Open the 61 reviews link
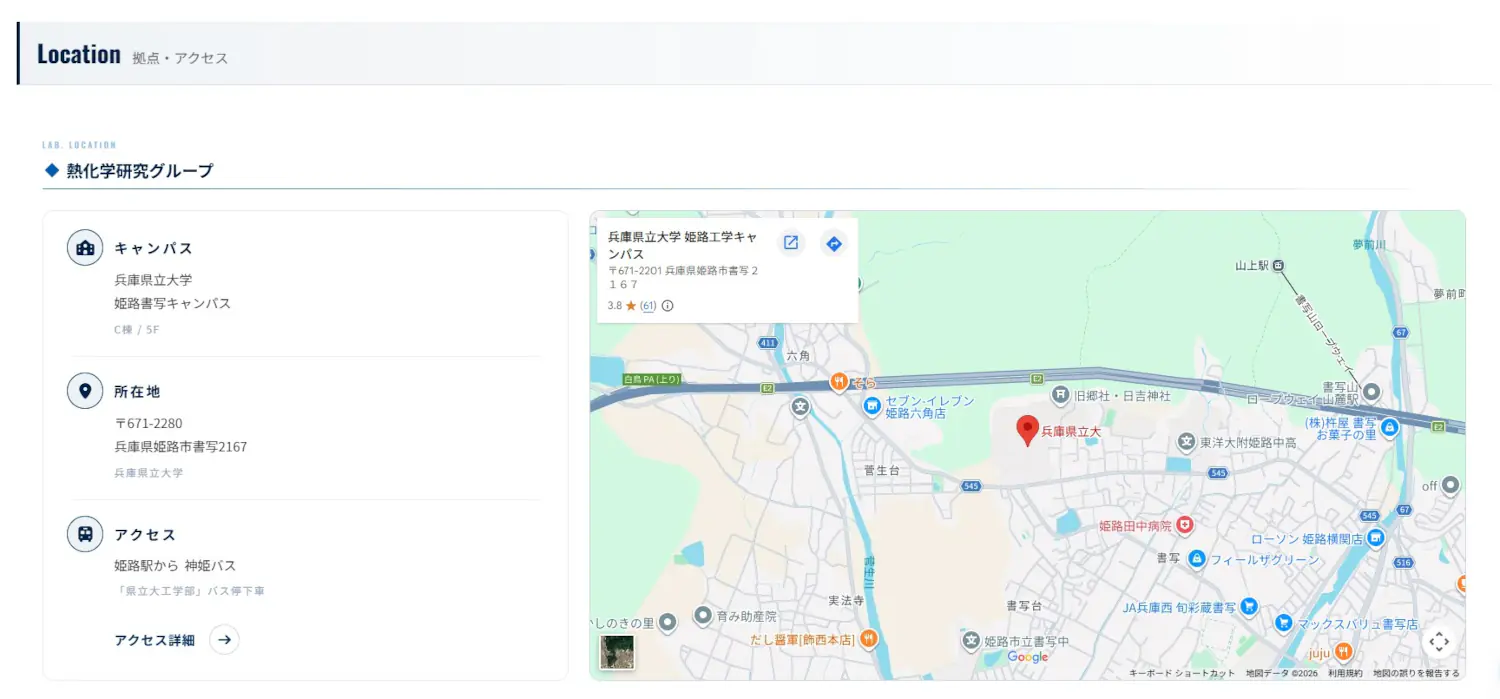The height and width of the screenshot is (699, 1500). pyautogui.click(x=648, y=306)
